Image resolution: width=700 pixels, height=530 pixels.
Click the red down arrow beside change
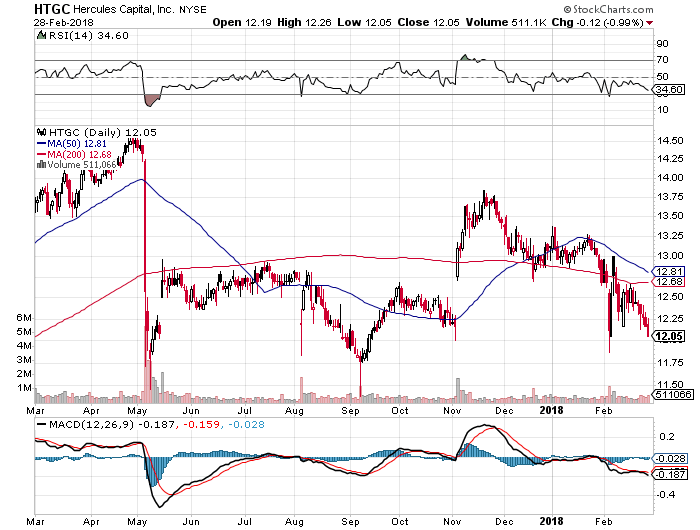649,23
